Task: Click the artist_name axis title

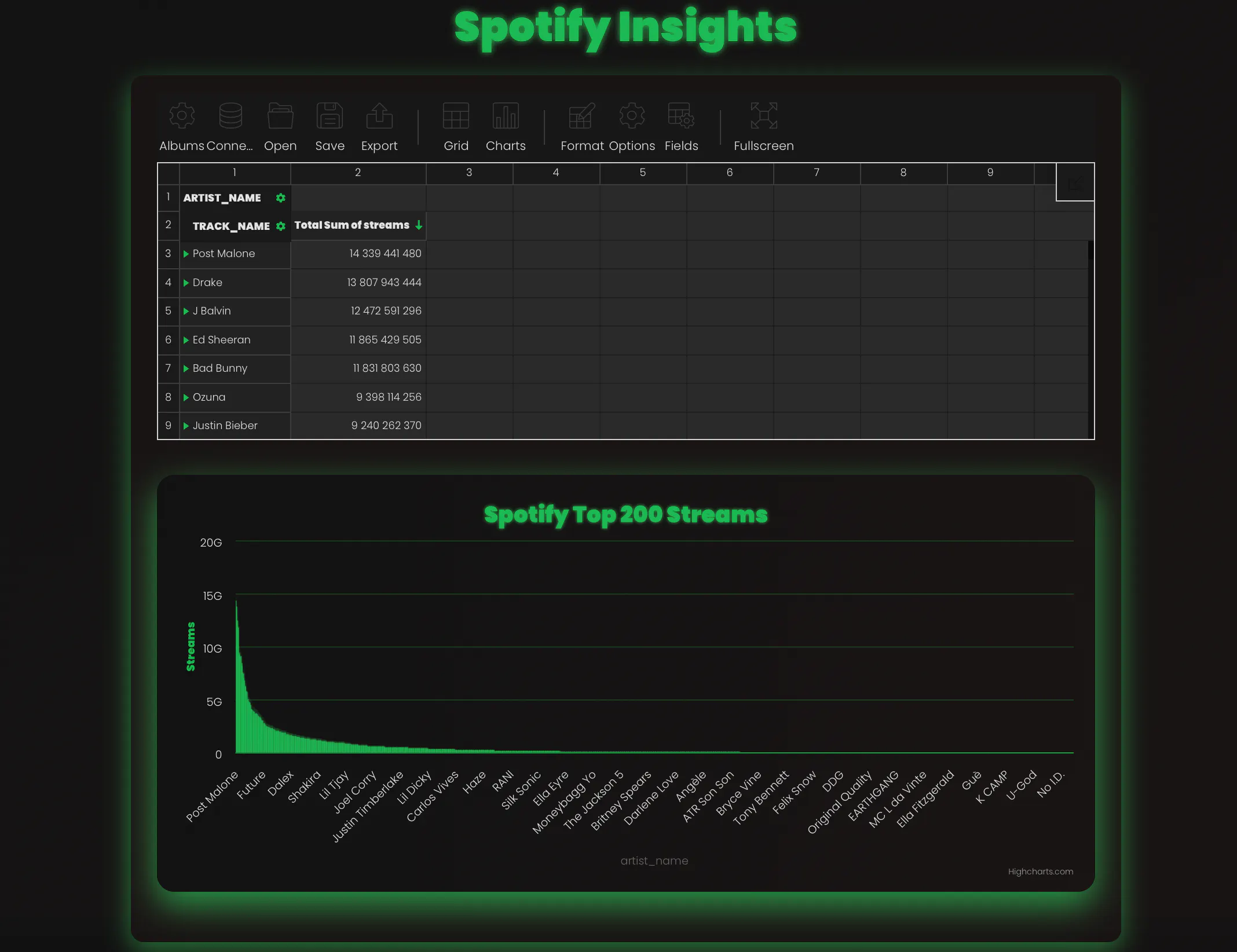Action: pos(654,861)
